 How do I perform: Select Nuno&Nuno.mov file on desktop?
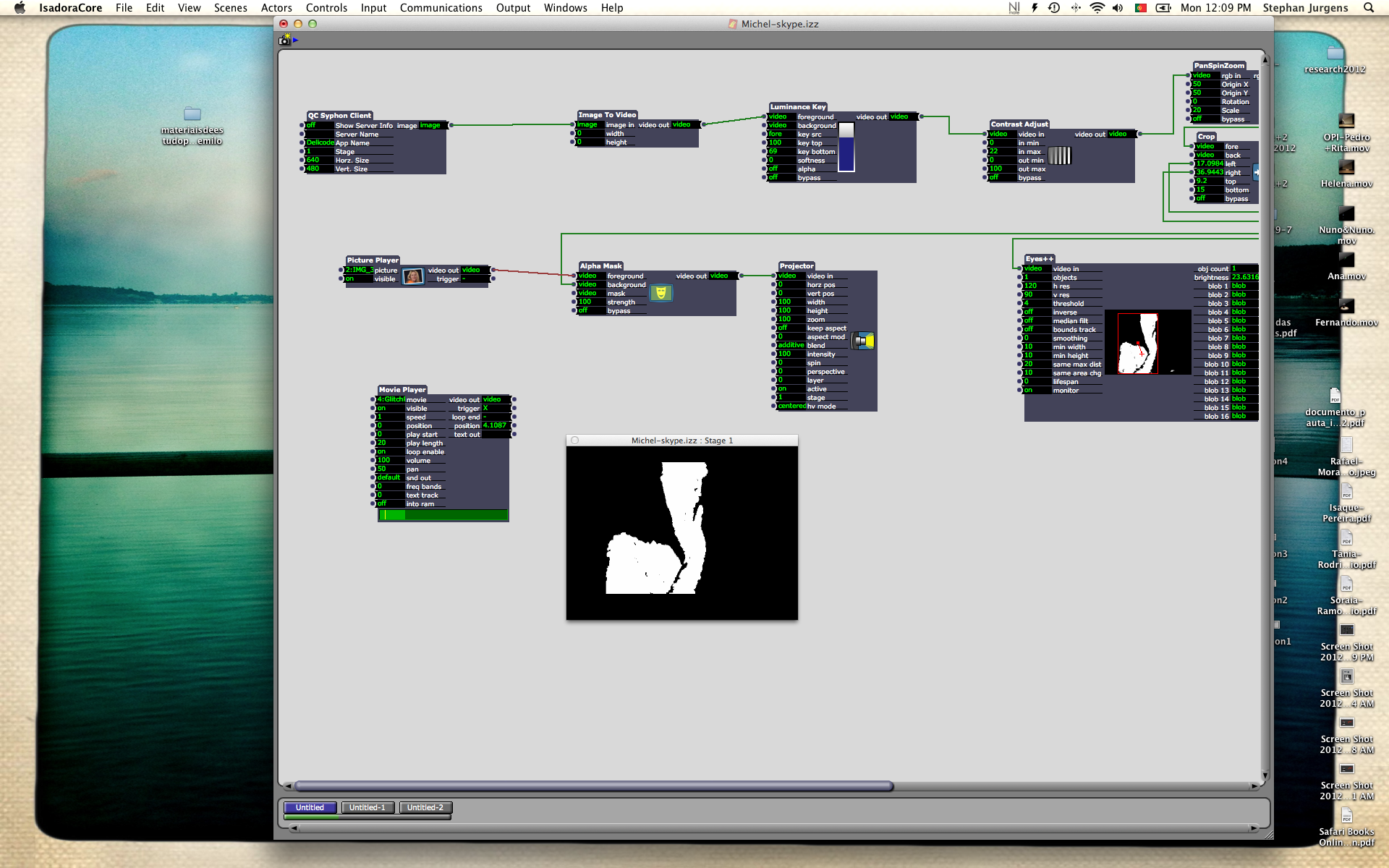click(x=1346, y=225)
